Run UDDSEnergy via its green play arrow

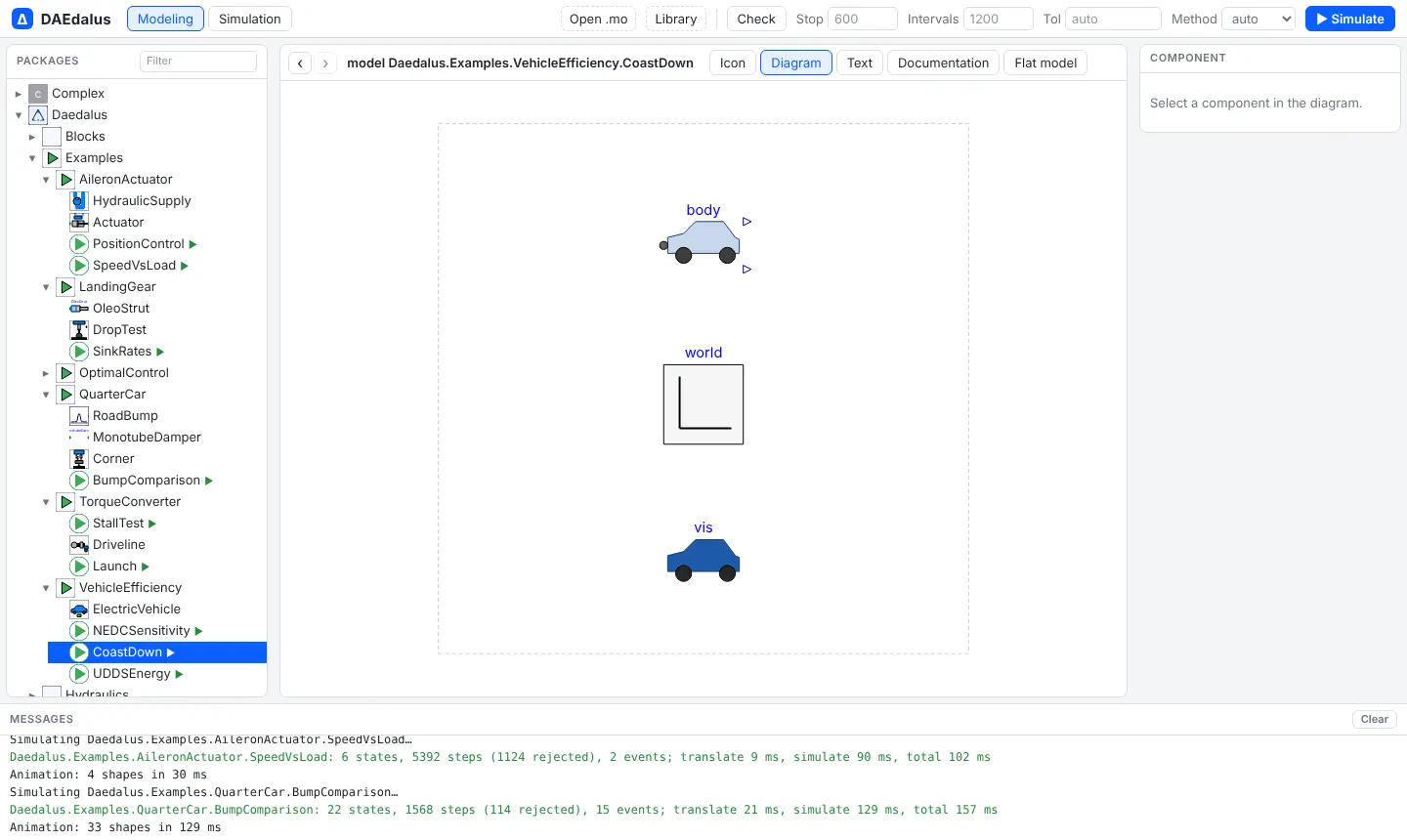(179, 674)
